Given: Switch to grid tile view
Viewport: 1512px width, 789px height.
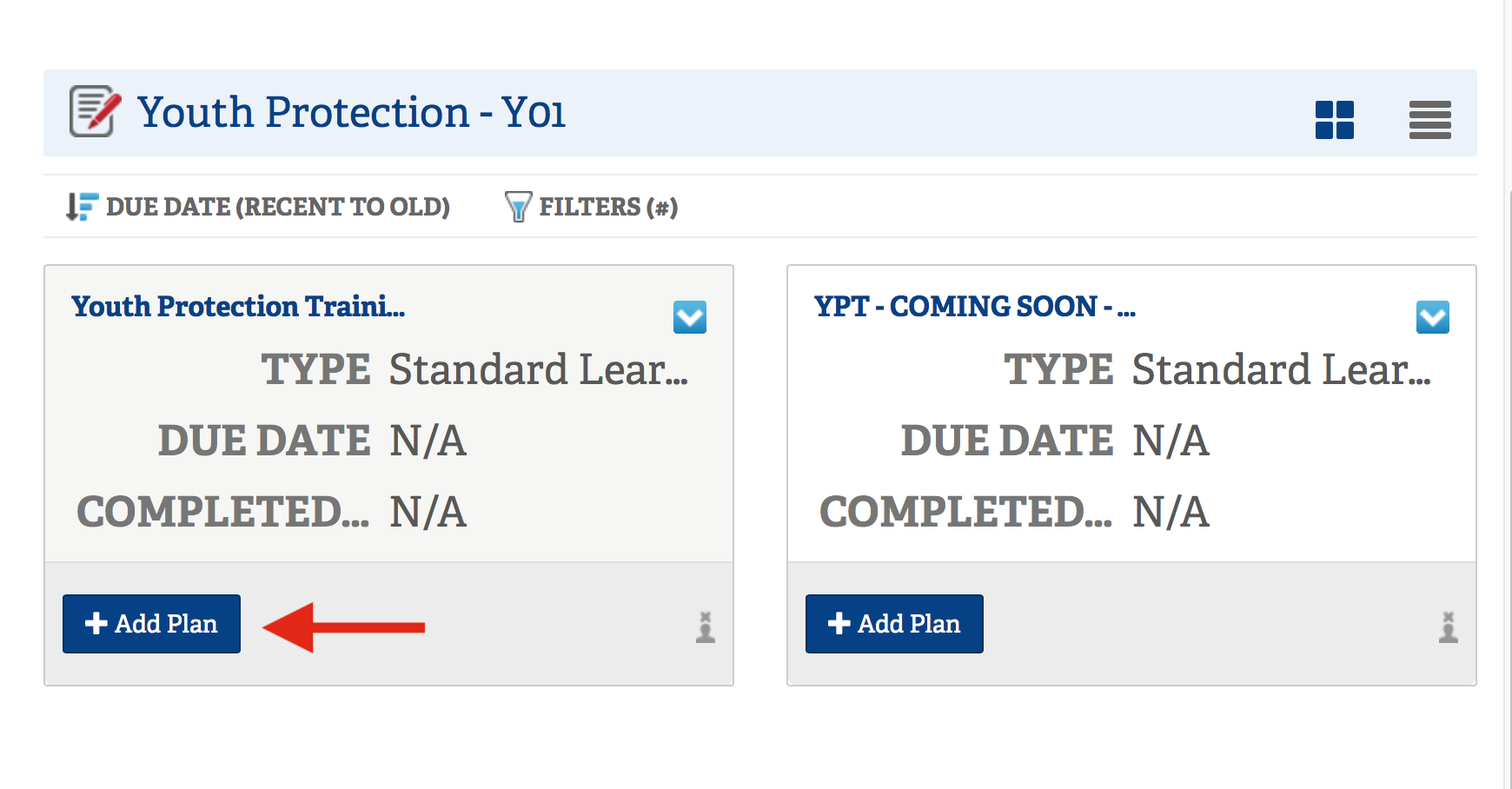Looking at the screenshot, I should coord(1334,120).
